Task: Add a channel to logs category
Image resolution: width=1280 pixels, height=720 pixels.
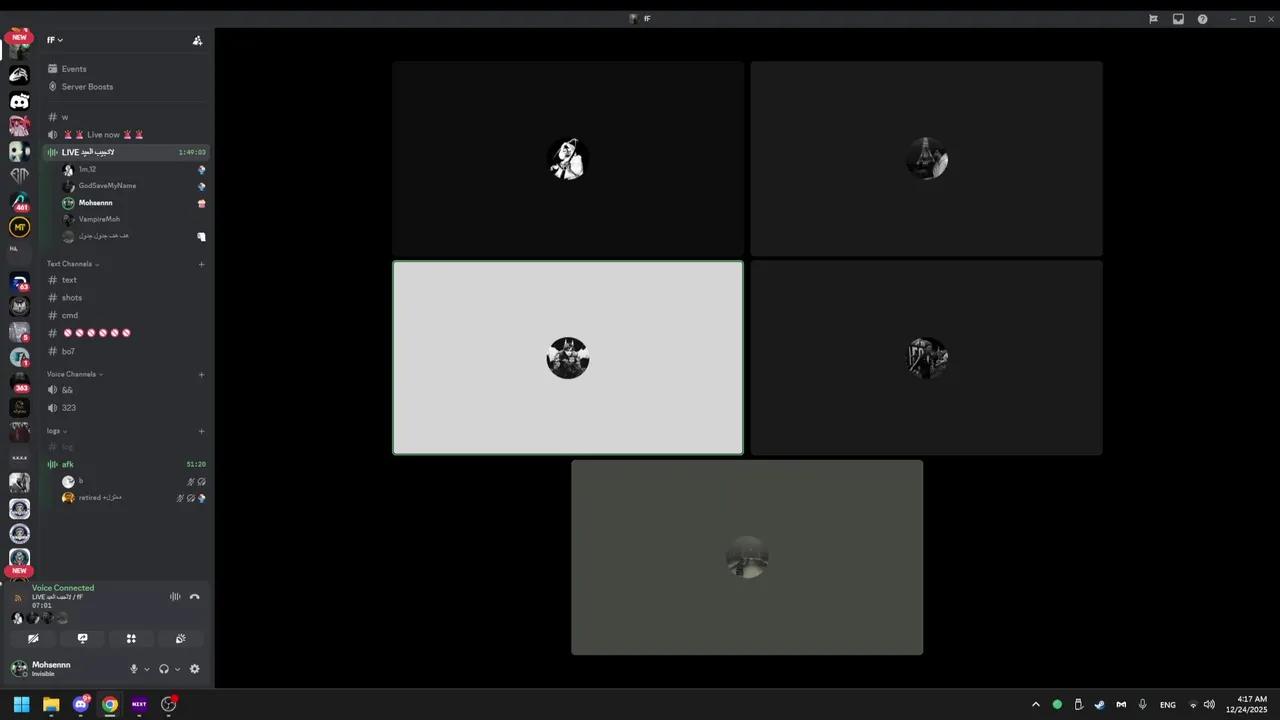Action: click(x=201, y=431)
